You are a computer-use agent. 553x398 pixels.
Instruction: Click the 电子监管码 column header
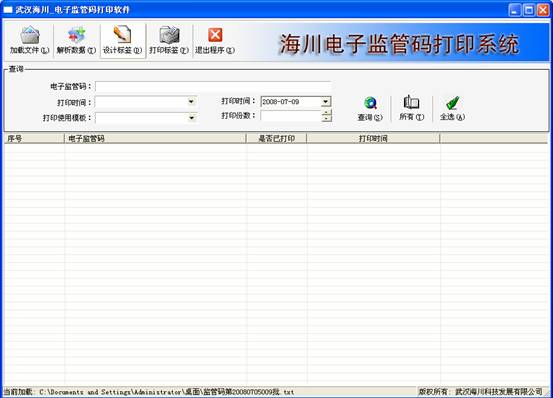pyautogui.click(x=155, y=139)
